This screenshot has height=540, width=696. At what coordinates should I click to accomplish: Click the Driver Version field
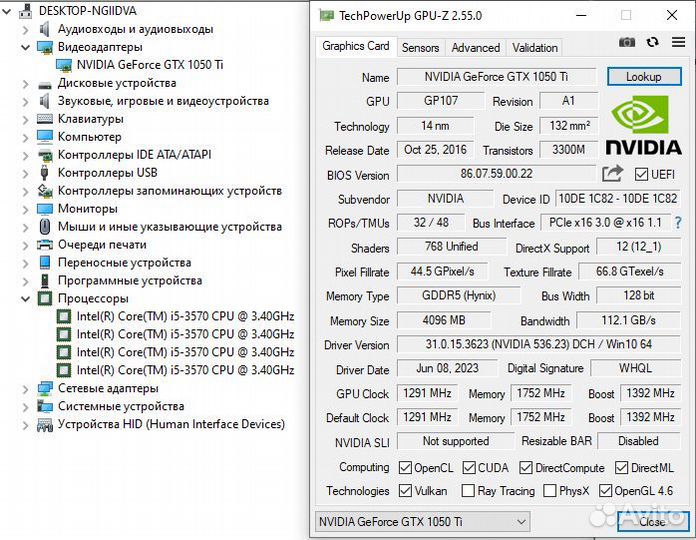click(x=539, y=344)
